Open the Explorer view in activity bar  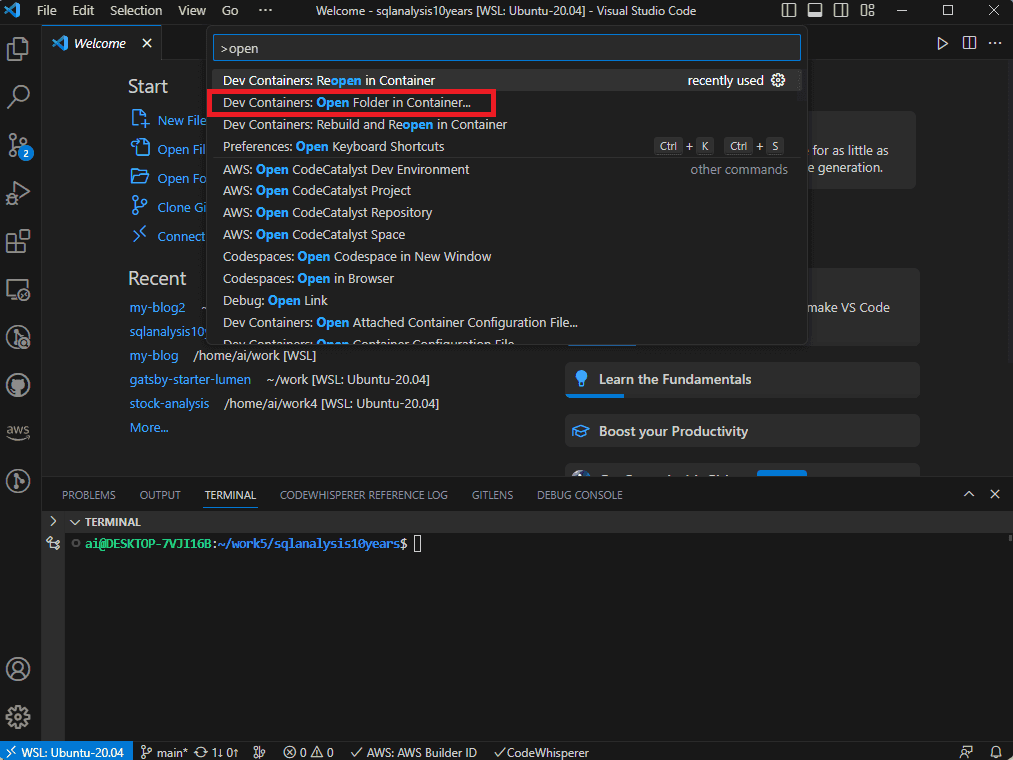point(18,48)
